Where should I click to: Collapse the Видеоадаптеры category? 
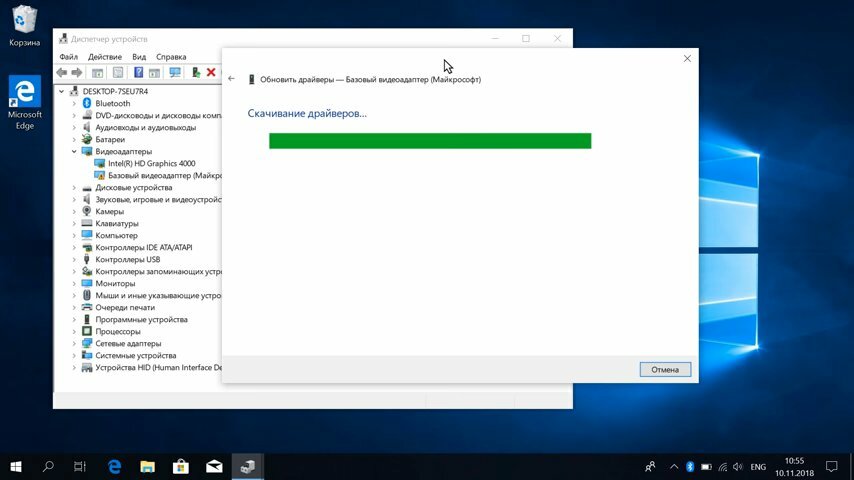(74, 151)
